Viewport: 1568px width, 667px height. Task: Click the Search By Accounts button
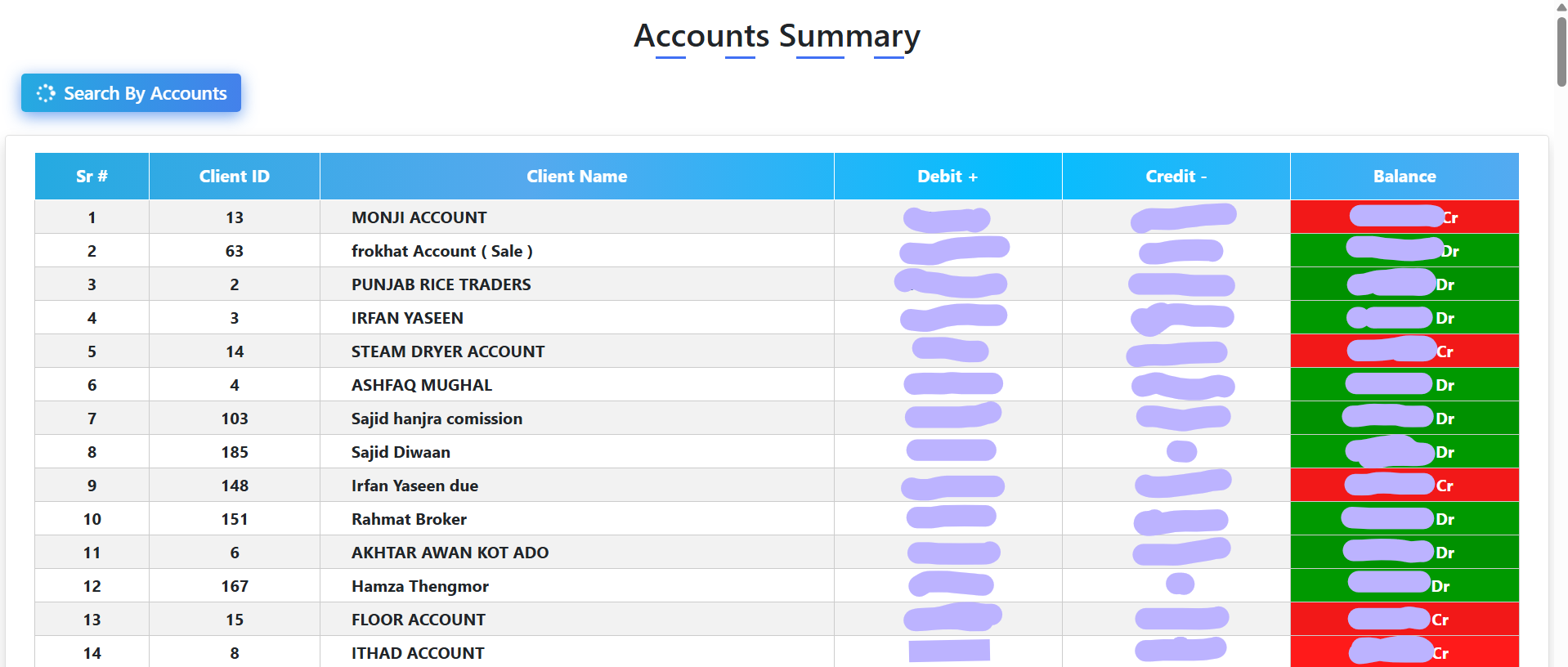click(x=131, y=93)
